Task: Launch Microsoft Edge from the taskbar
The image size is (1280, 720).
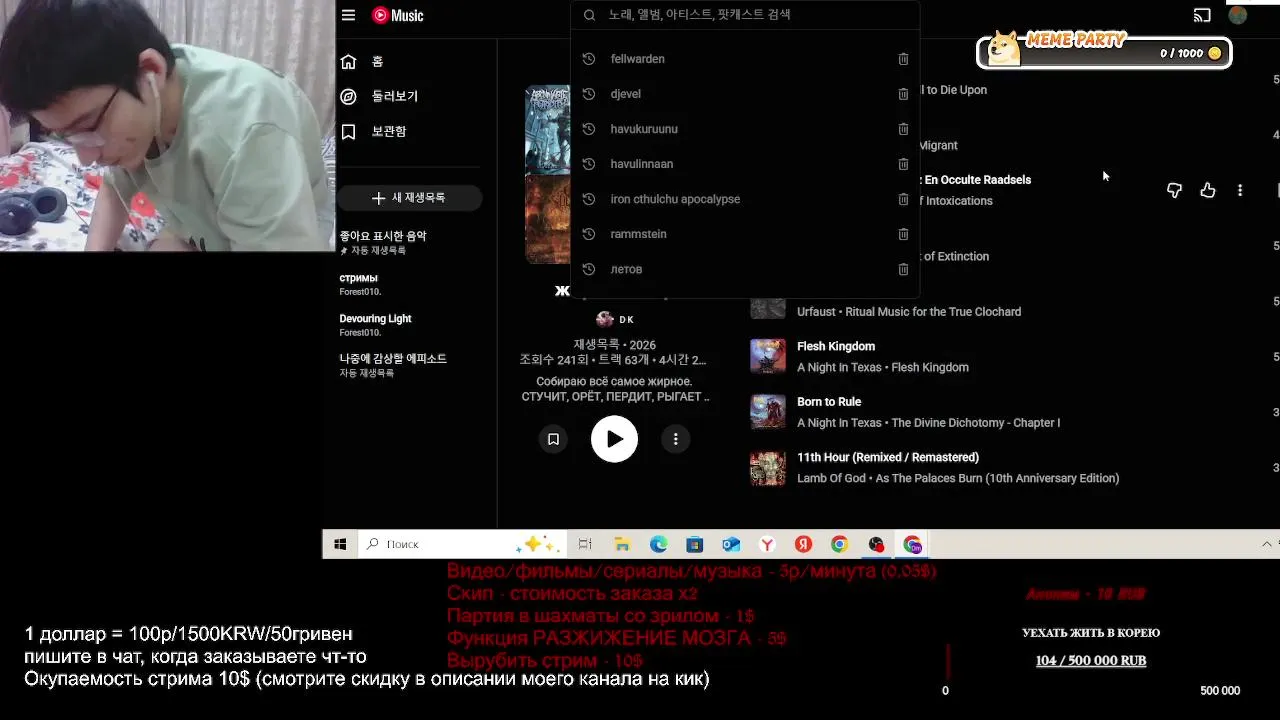Action: pos(658,544)
